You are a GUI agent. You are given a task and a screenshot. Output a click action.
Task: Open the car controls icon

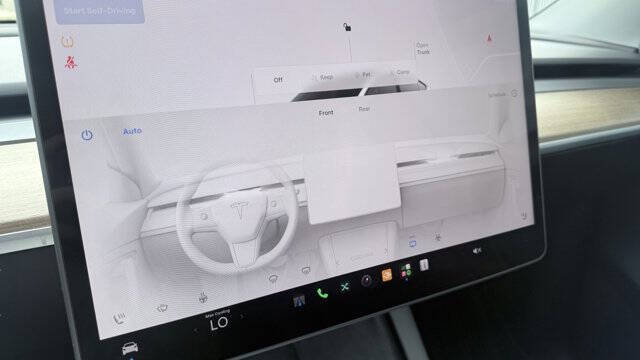click(x=130, y=348)
